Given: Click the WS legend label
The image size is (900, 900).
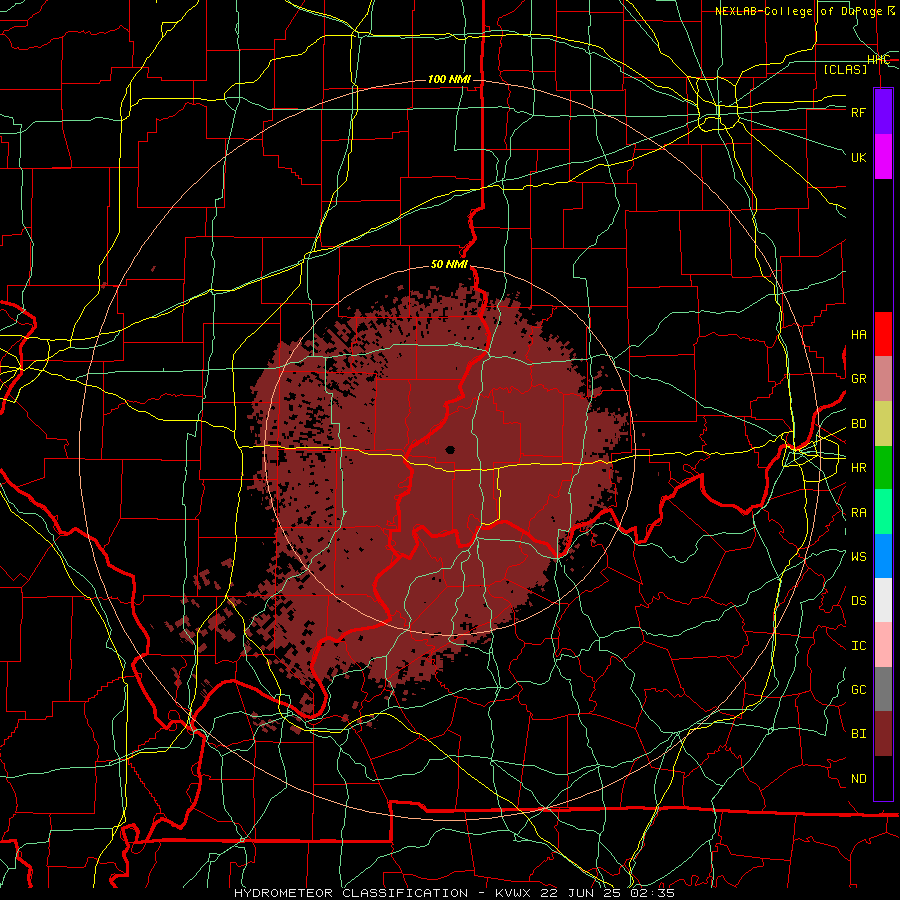Looking at the screenshot, I should (858, 557).
